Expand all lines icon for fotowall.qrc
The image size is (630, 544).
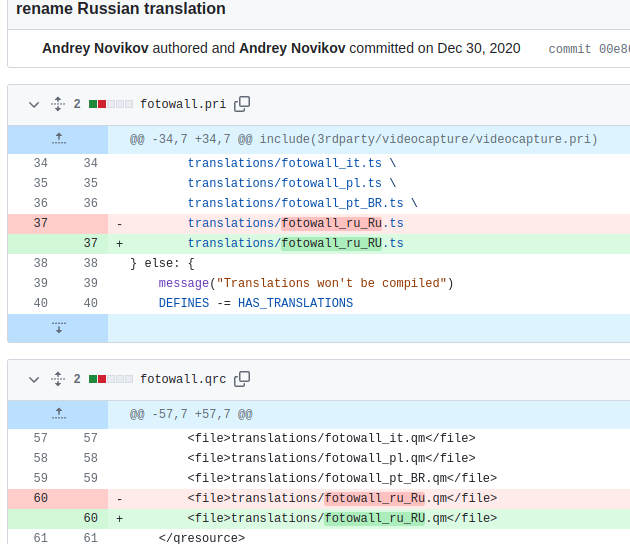click(57, 379)
